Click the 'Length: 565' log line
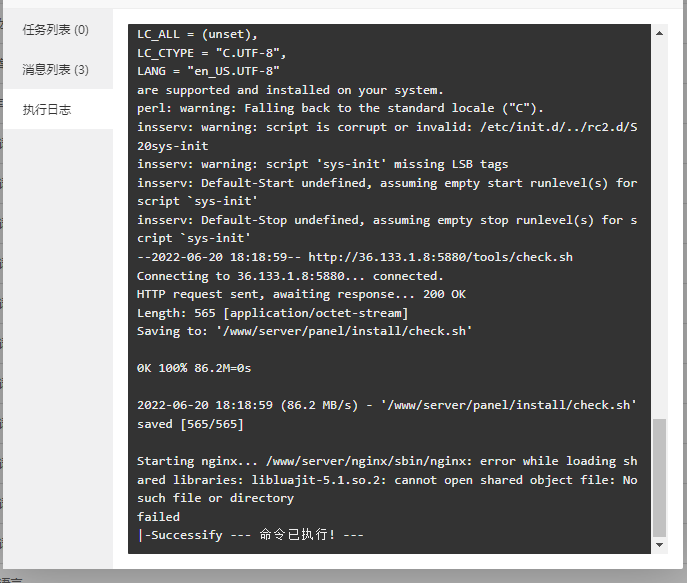The width and height of the screenshot is (687, 583). point(273,313)
